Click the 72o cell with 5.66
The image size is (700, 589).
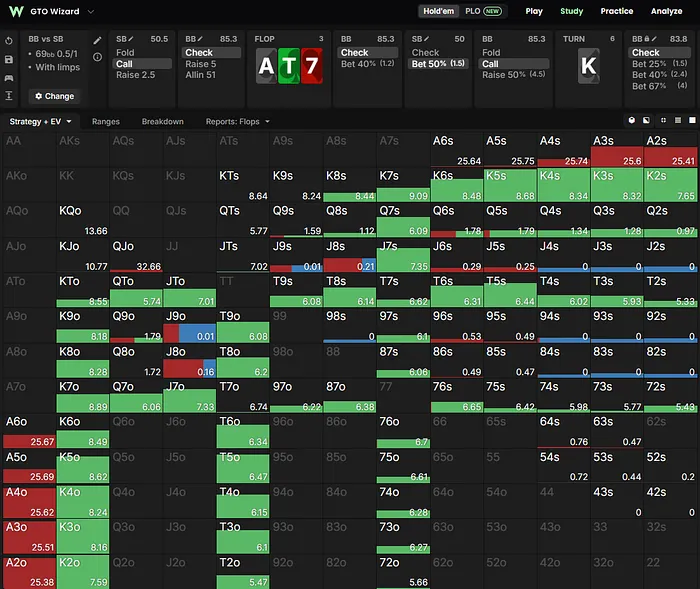click(x=403, y=572)
